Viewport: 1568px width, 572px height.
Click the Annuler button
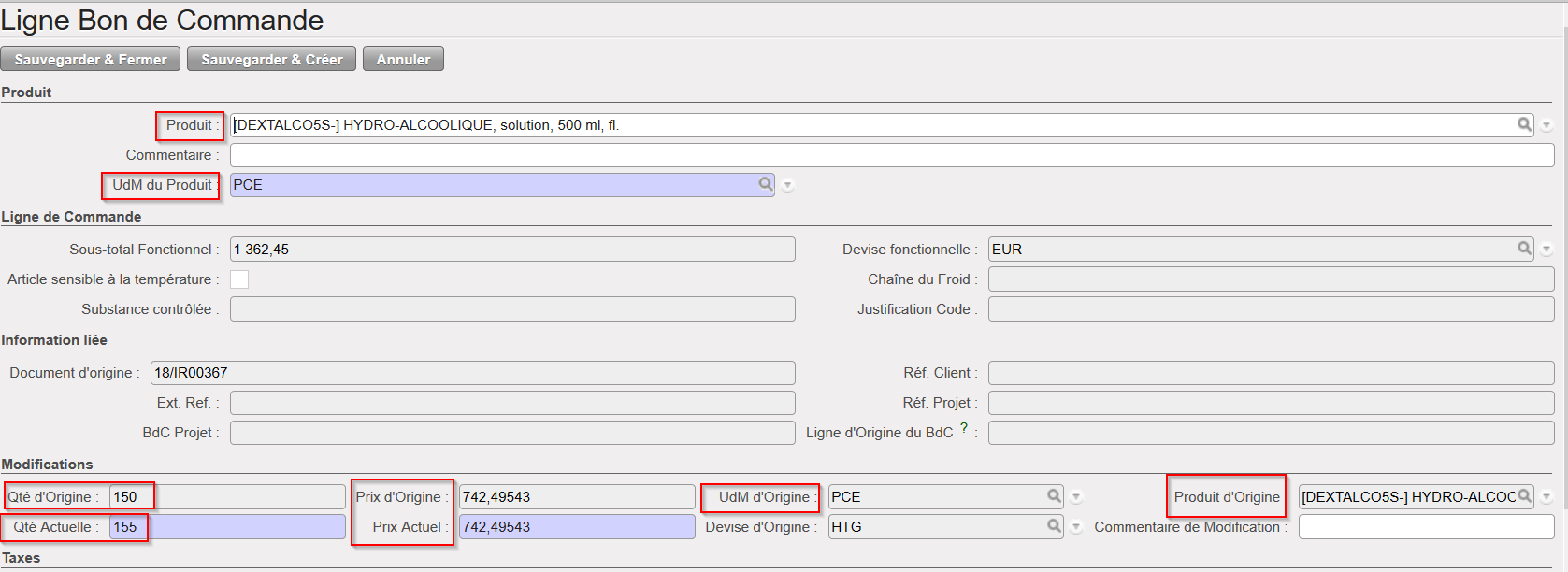pos(403,59)
